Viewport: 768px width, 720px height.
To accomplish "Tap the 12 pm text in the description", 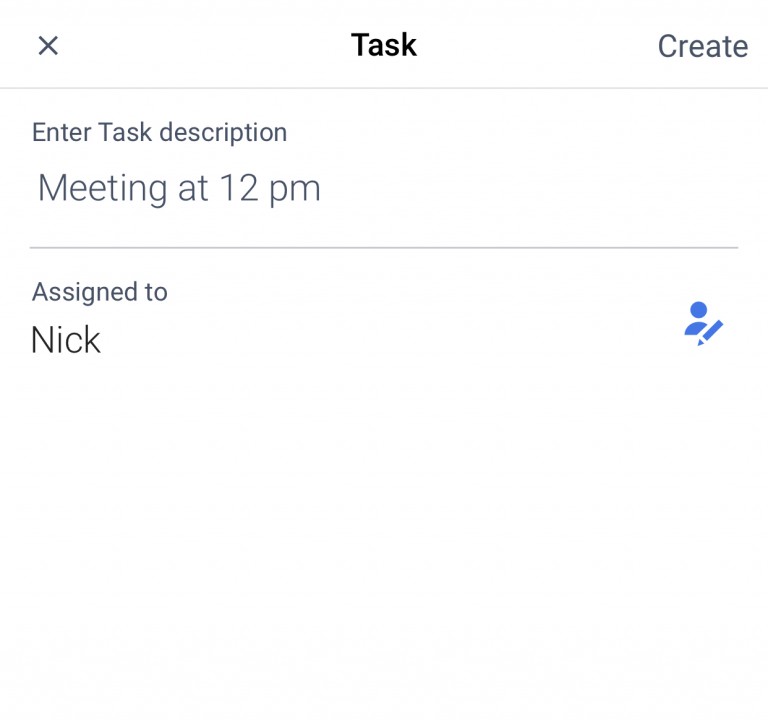I will tap(270, 188).
